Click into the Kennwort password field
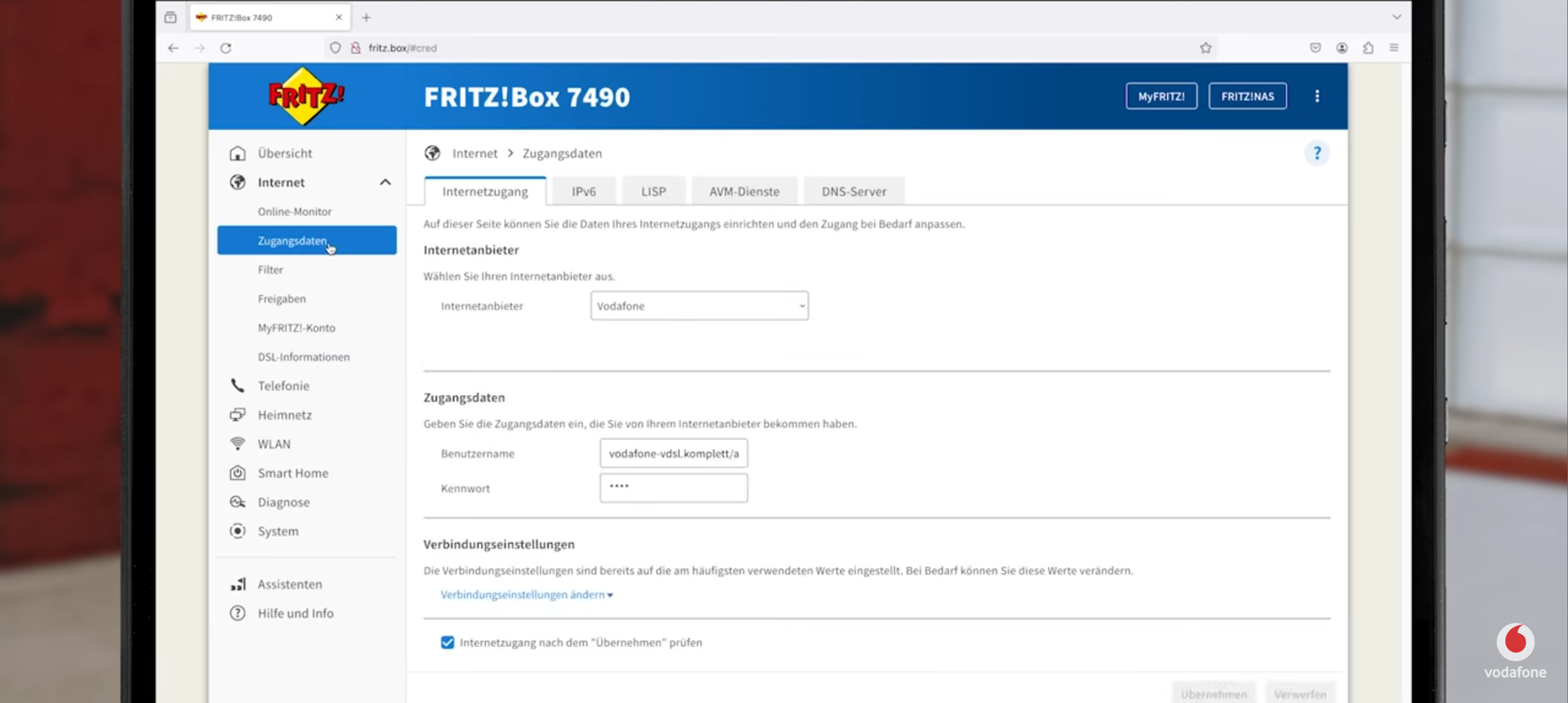This screenshot has height=703, width=1568. (x=673, y=488)
